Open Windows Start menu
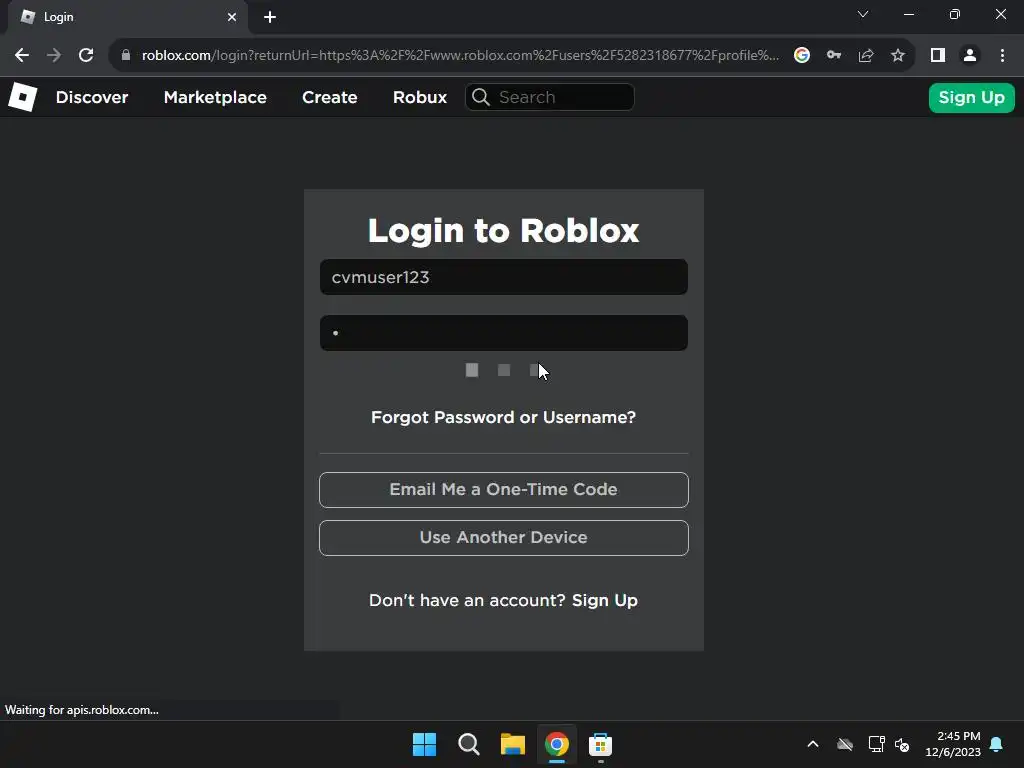Viewport: 1024px width, 768px height. click(424, 744)
